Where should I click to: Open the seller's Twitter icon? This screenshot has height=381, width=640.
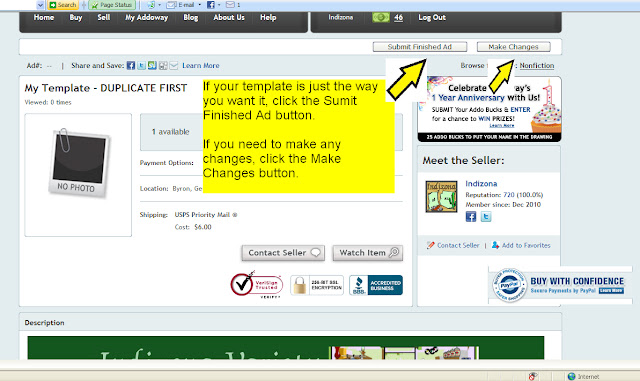(x=486, y=217)
